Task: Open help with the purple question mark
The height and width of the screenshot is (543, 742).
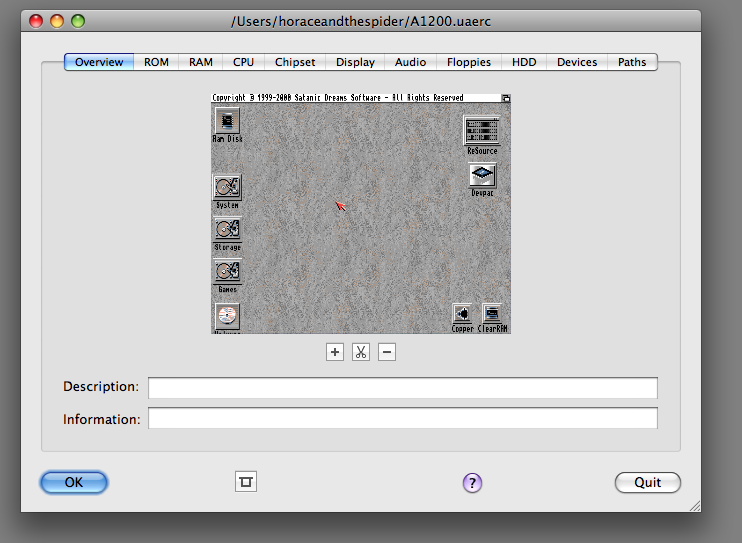Action: (472, 483)
